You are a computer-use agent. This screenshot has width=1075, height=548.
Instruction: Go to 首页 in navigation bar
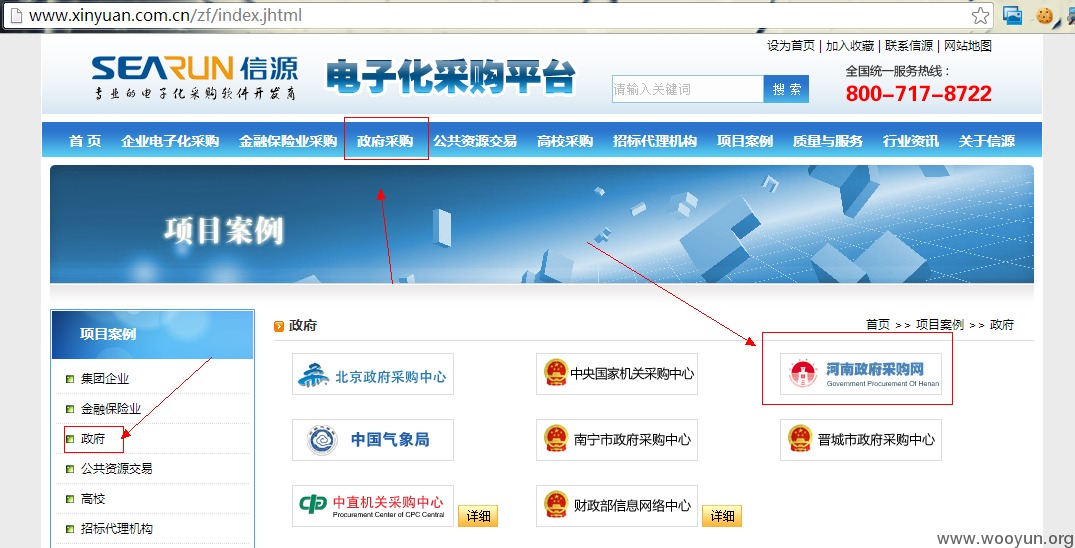[x=85, y=141]
